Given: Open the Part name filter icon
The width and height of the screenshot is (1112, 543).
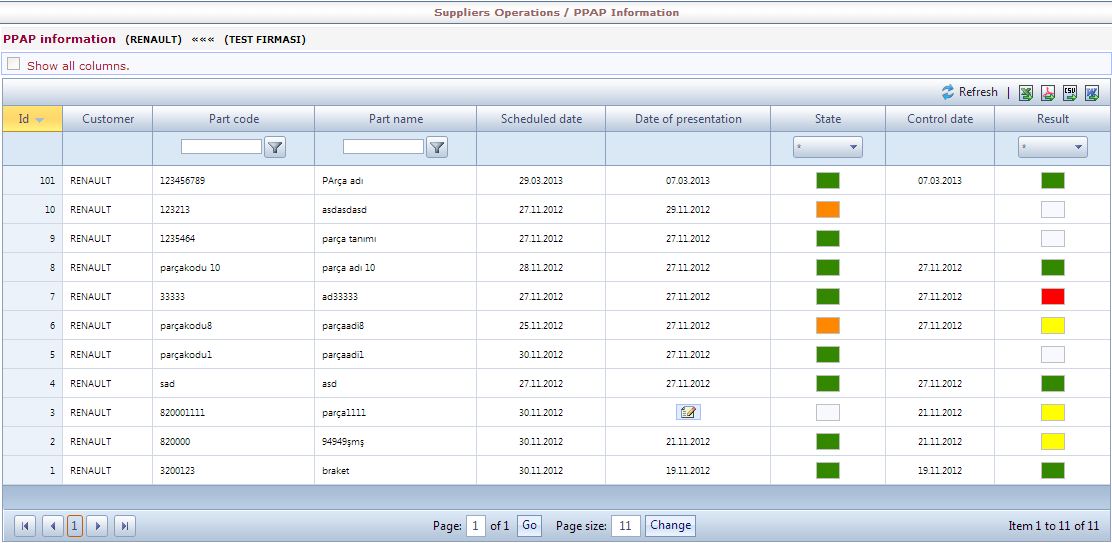Looking at the screenshot, I should click(438, 147).
